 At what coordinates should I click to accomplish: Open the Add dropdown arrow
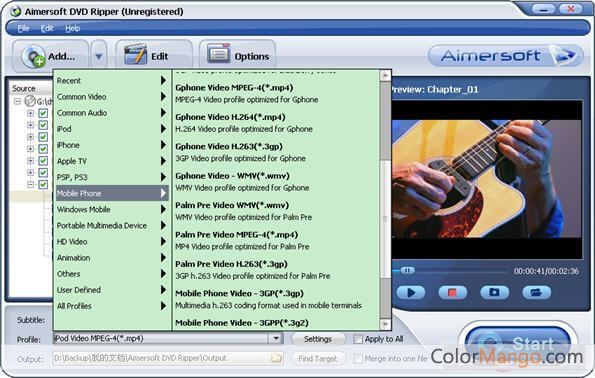tap(99, 56)
